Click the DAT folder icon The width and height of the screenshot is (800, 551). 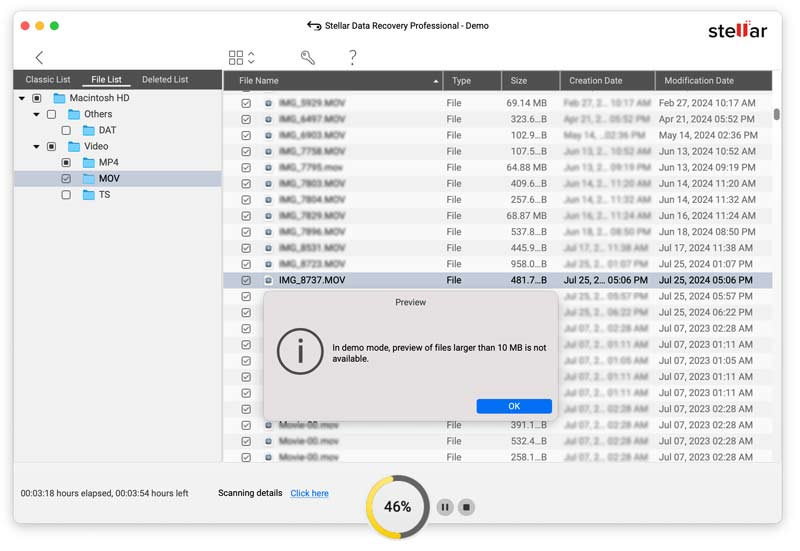pos(89,131)
